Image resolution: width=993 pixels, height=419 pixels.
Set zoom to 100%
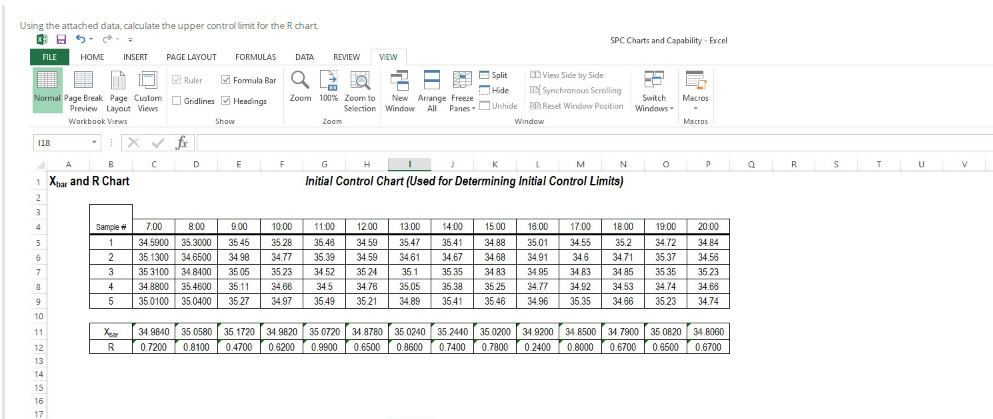329,87
